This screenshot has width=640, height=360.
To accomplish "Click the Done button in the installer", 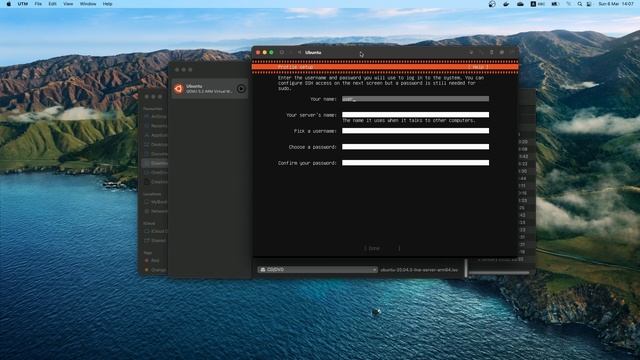I will tap(382, 248).
